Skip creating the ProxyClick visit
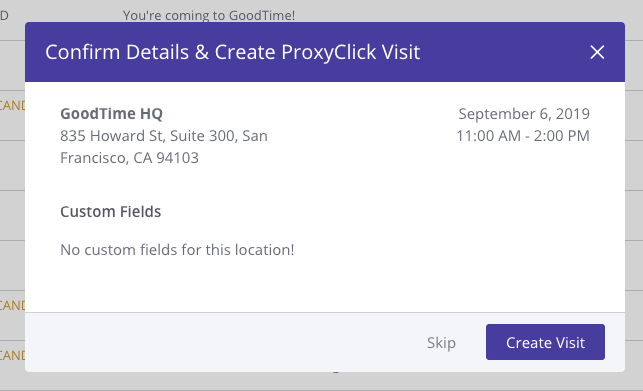Viewport: 643px width, 391px height. [x=441, y=343]
